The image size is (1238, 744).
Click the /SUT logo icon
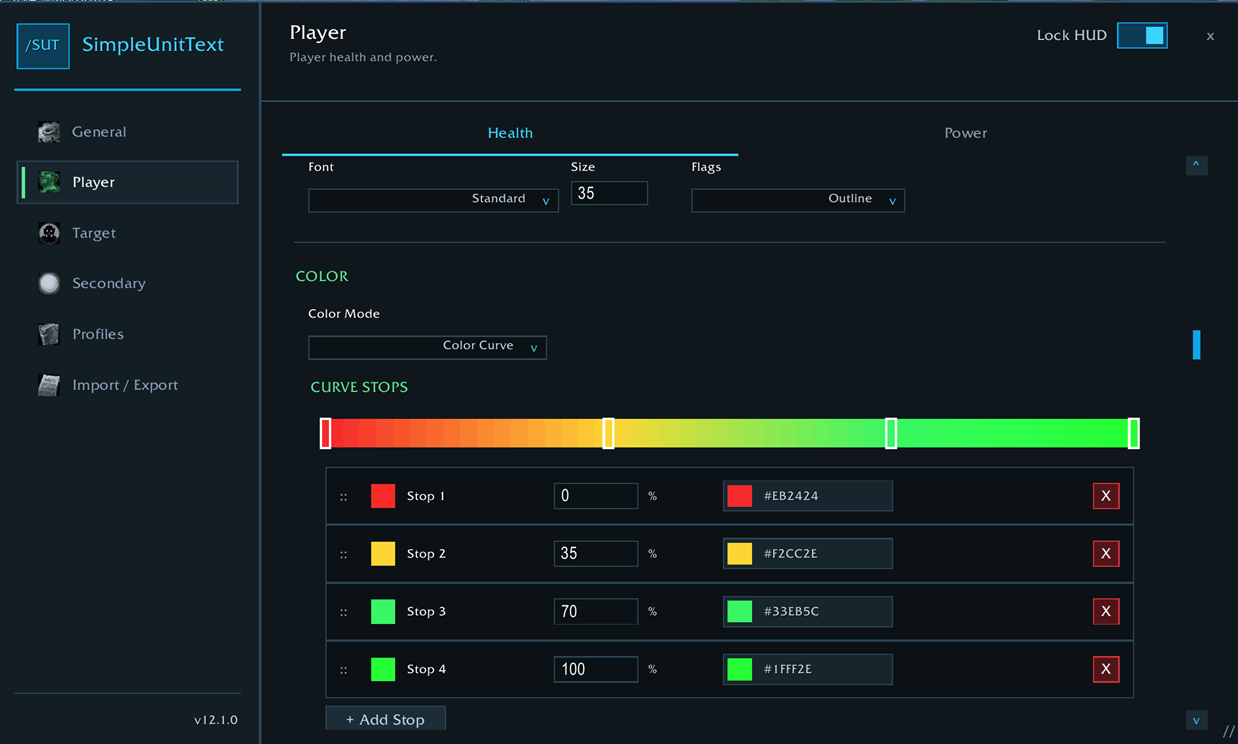click(43, 45)
